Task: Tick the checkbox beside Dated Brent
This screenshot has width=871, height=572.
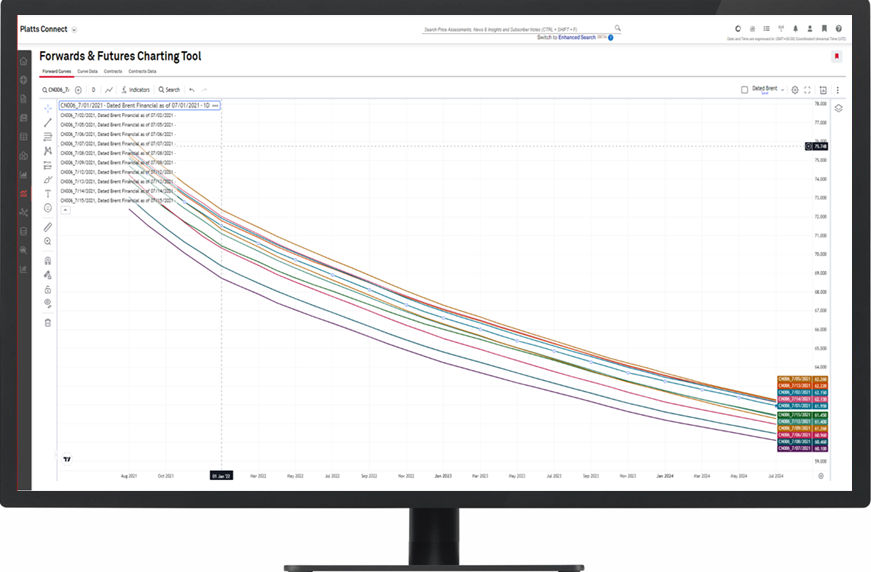Action: pyautogui.click(x=744, y=90)
